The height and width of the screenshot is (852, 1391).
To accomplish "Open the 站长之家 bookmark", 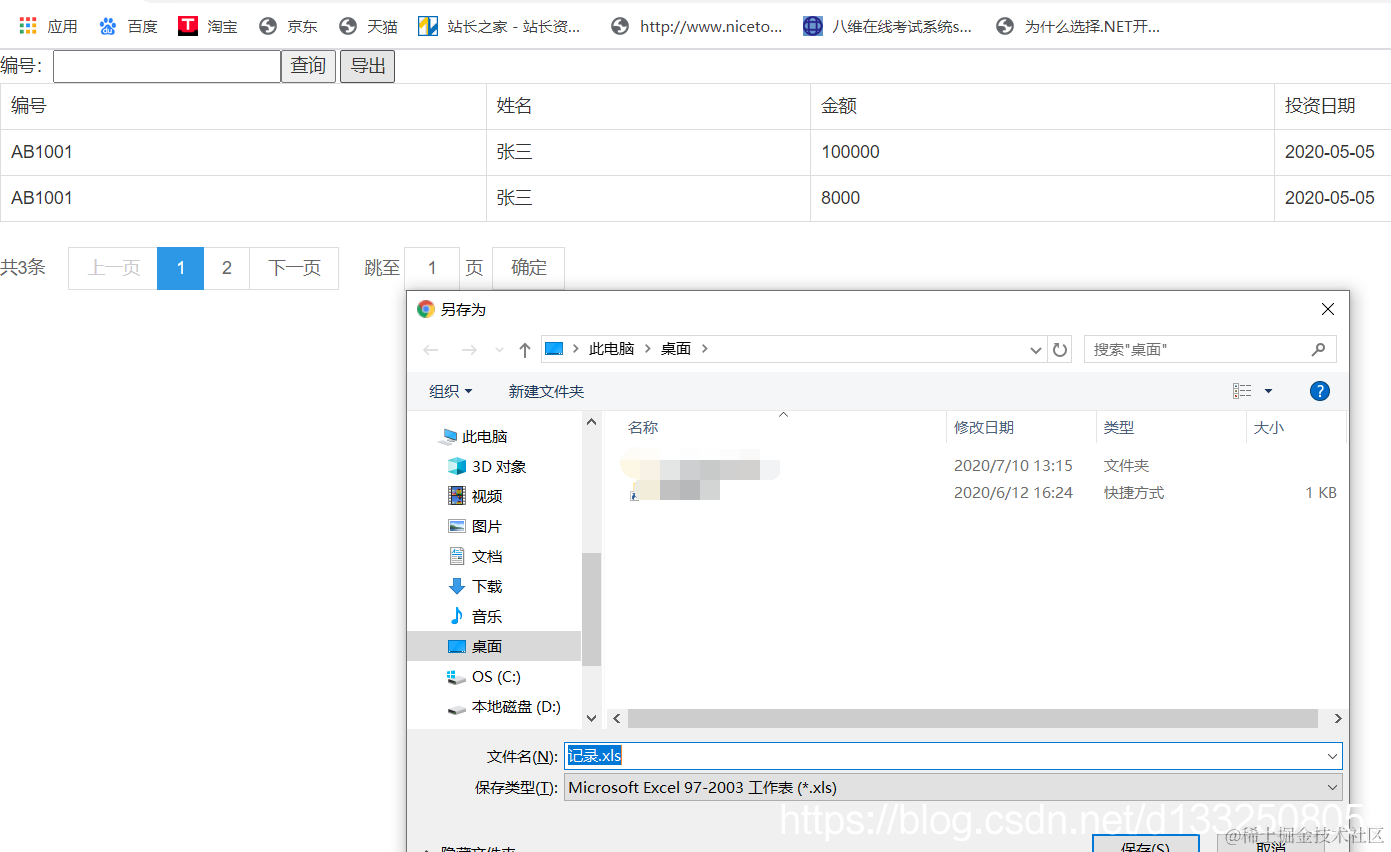I will pyautogui.click(x=499, y=26).
